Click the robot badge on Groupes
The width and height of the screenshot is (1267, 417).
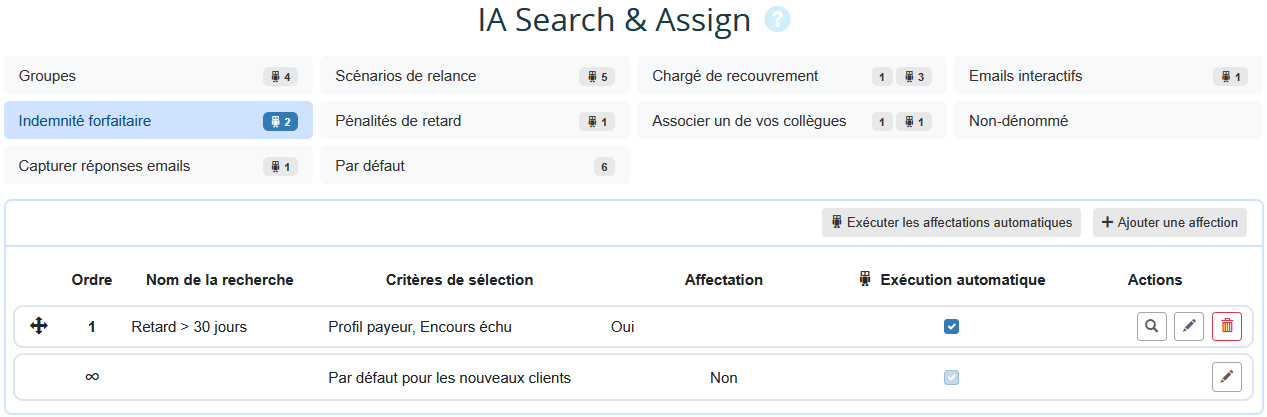click(280, 76)
